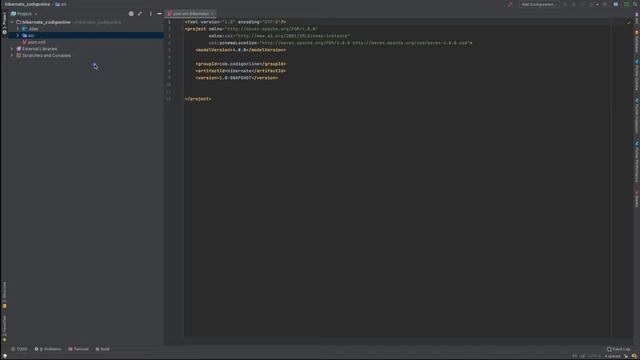Open the Structure side tab
The width and height of the screenshot is (640, 360).
(x=4, y=295)
